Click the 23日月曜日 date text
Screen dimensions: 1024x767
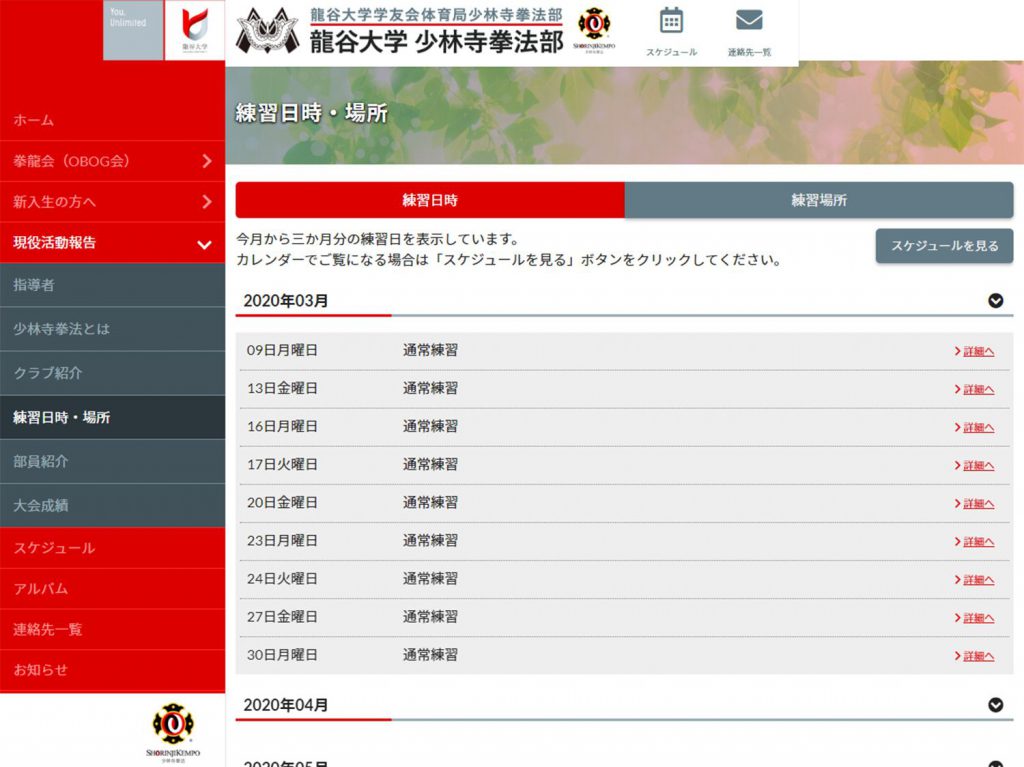click(282, 540)
